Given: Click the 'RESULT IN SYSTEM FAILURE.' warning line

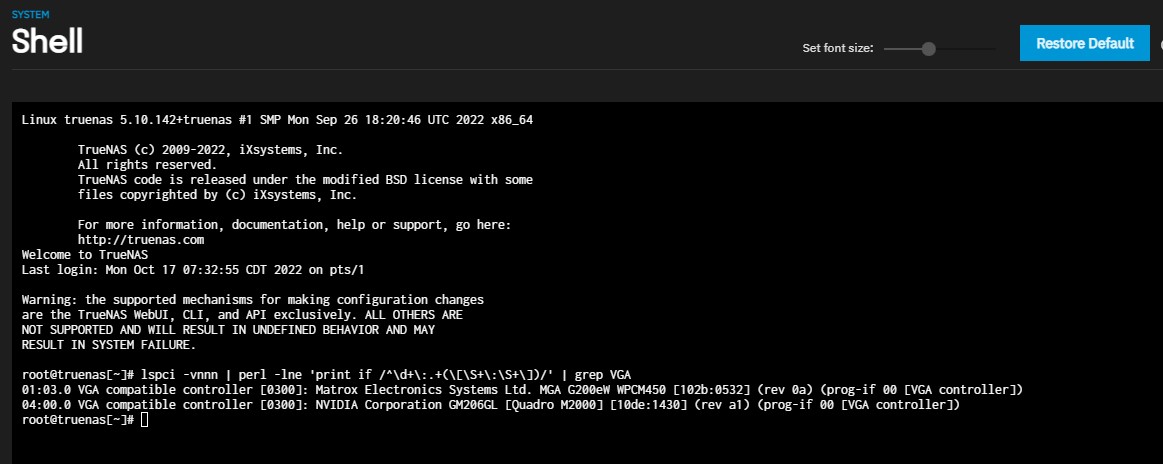Looking at the screenshot, I should click(109, 345).
